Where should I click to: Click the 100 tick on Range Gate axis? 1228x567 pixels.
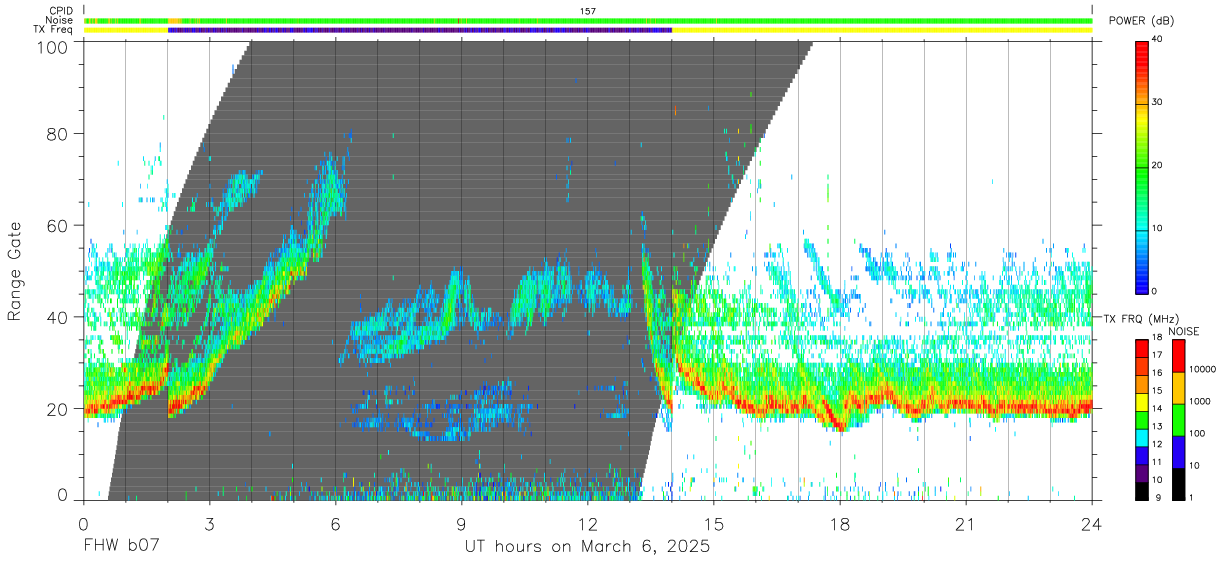[x=52, y=46]
